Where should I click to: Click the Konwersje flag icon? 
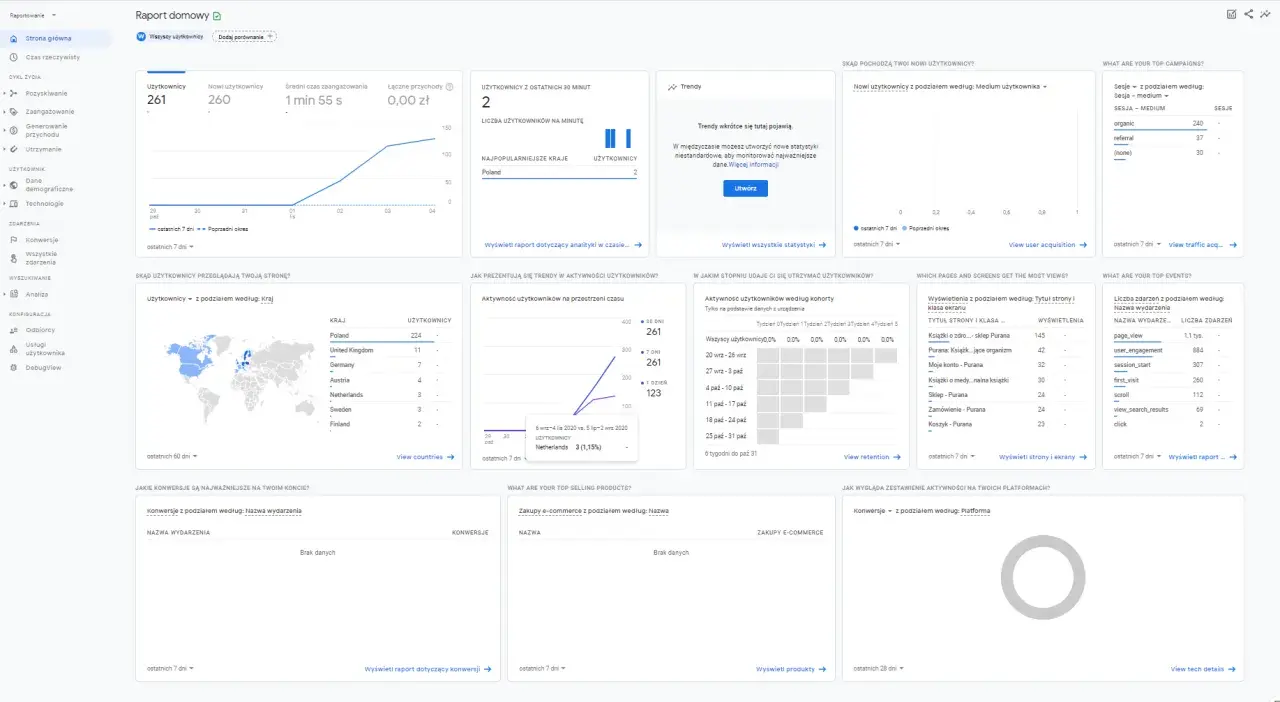tap(14, 240)
